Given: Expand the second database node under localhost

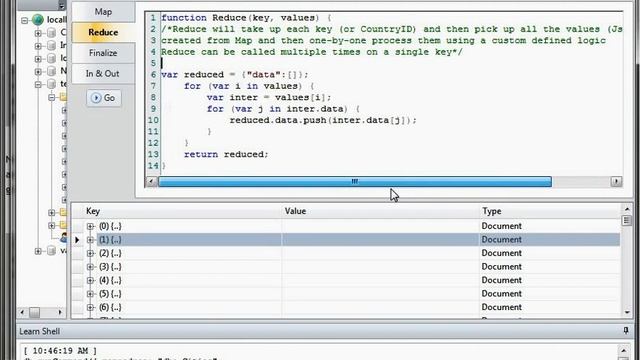Looking at the screenshot, I should [x=38, y=45].
